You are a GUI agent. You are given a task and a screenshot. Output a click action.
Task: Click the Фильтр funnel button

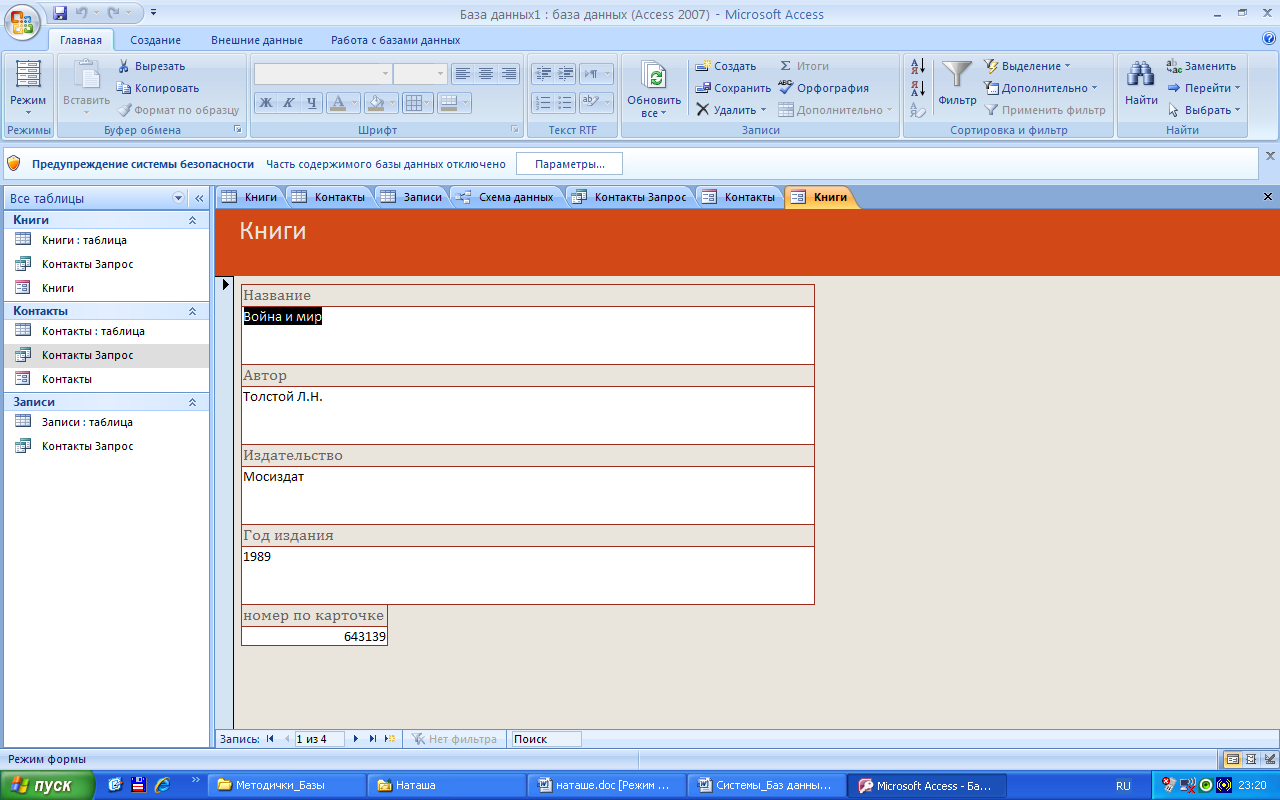[957, 84]
